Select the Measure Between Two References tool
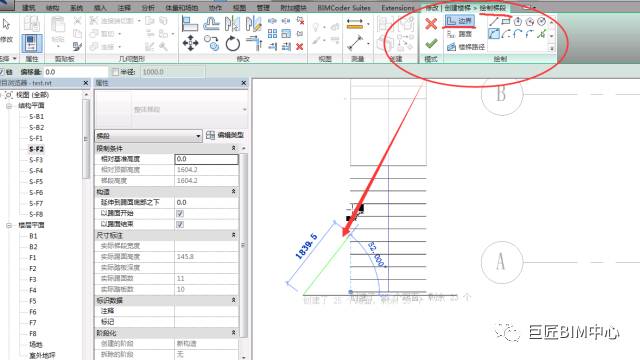This screenshot has width=640, height=360. [355, 42]
